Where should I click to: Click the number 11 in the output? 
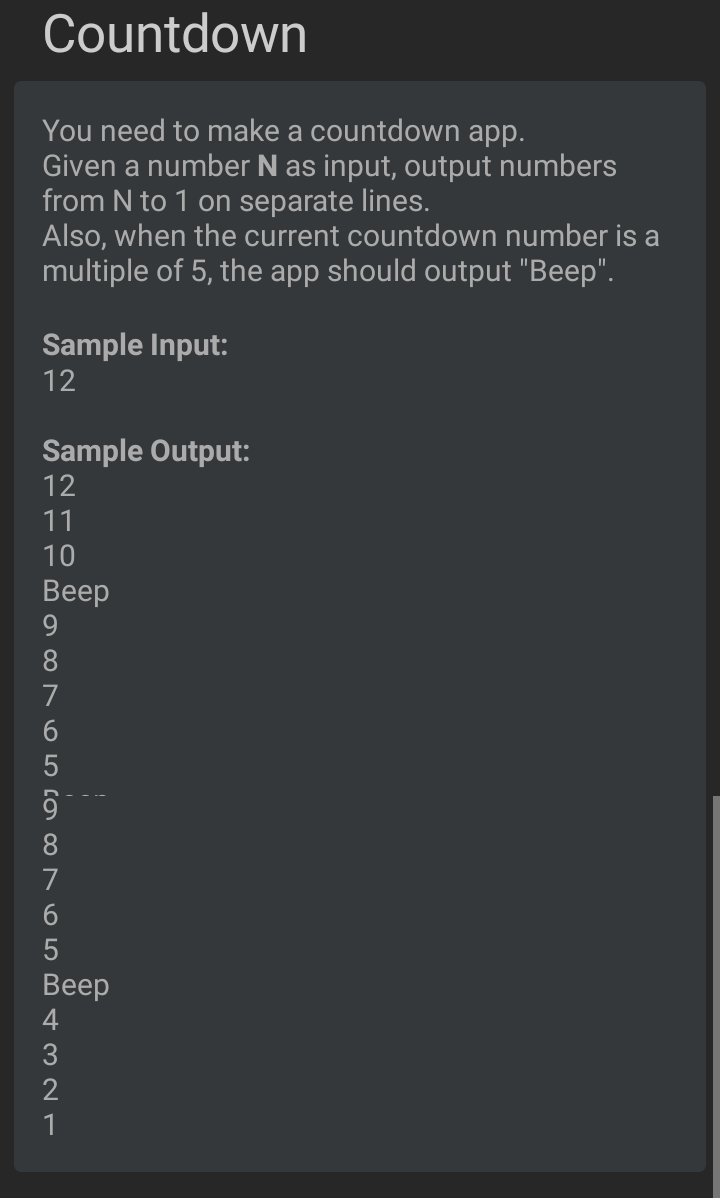pyautogui.click(x=58, y=521)
